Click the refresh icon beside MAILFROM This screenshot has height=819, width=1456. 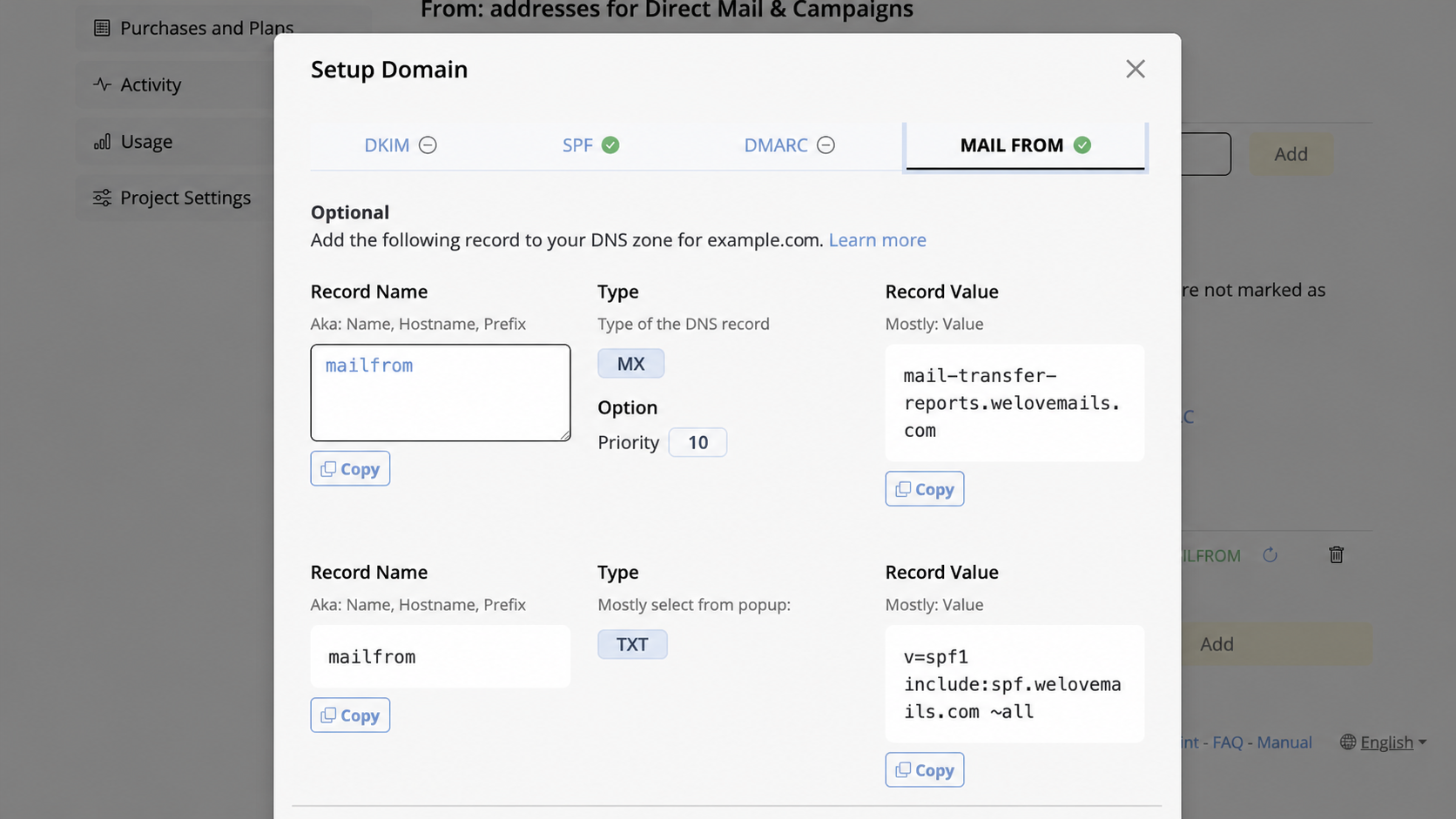tap(1270, 555)
